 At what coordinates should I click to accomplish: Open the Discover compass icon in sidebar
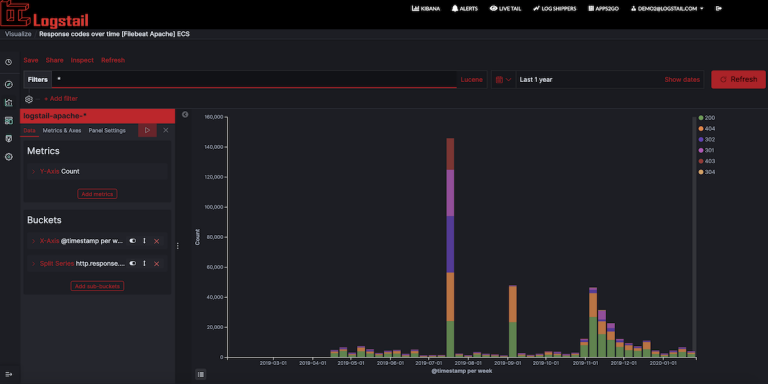8,84
